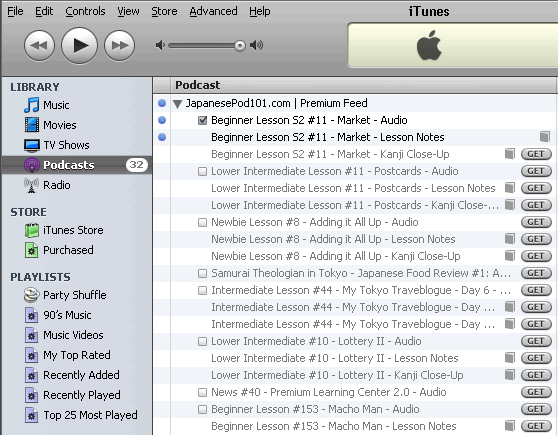Open Music library via note icon

32,105
